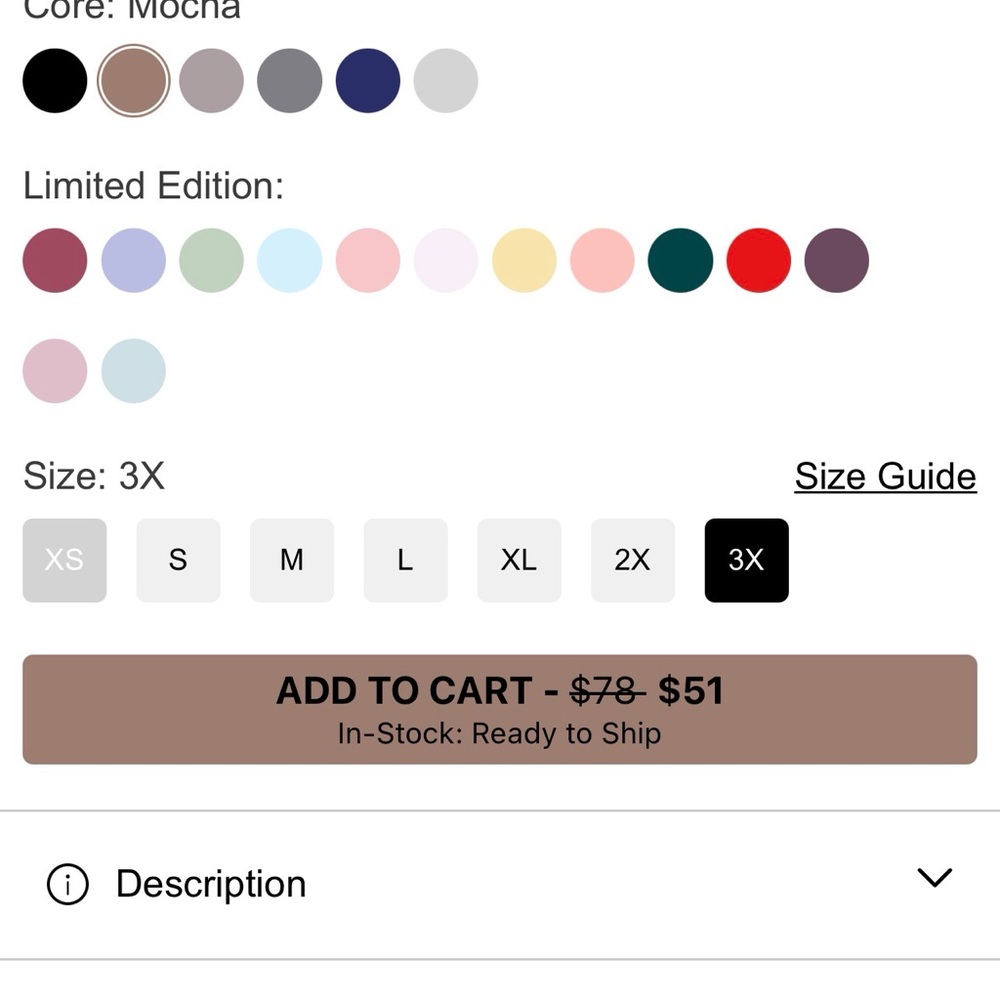Pick size XL
1000x1000 pixels.
pos(519,560)
